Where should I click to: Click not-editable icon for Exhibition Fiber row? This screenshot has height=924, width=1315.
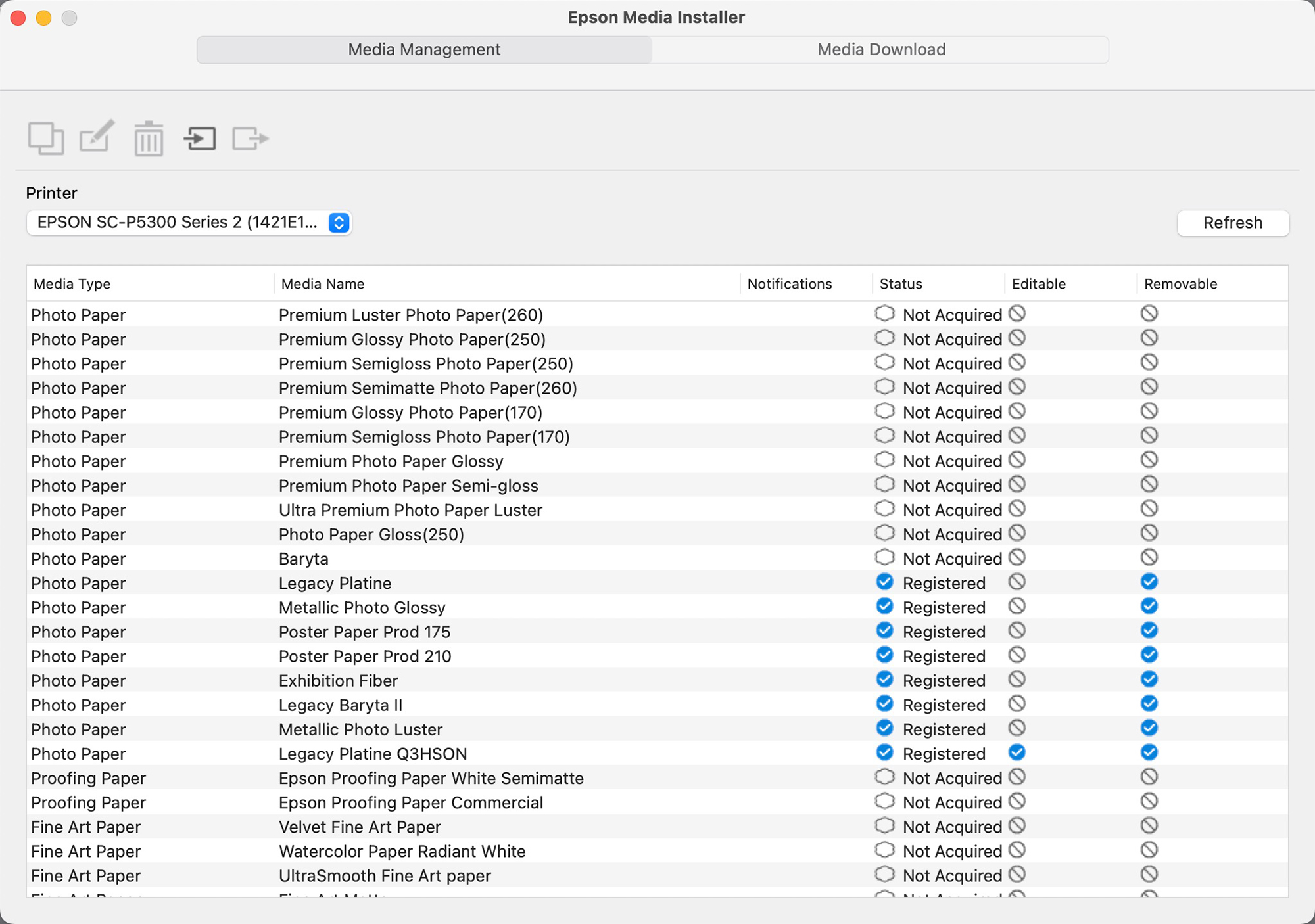(x=1017, y=679)
